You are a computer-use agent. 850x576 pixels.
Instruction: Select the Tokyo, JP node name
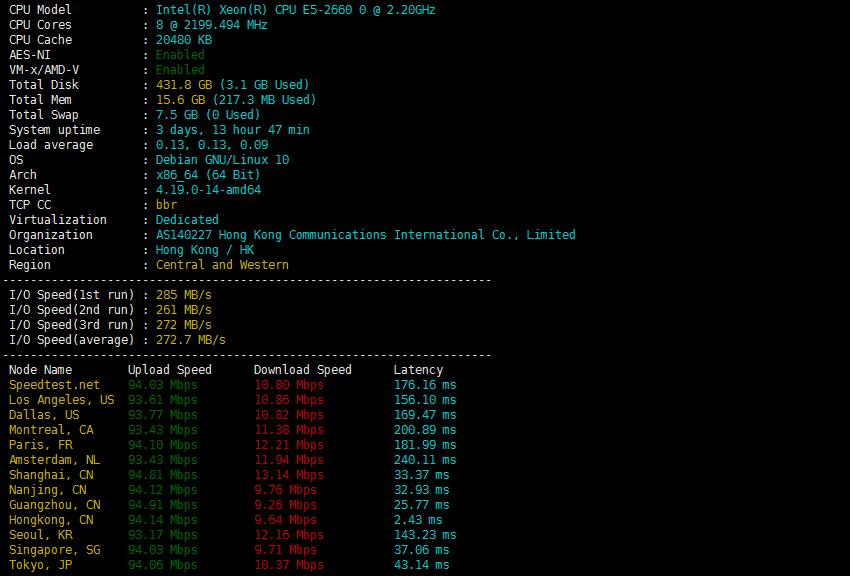pos(41,565)
